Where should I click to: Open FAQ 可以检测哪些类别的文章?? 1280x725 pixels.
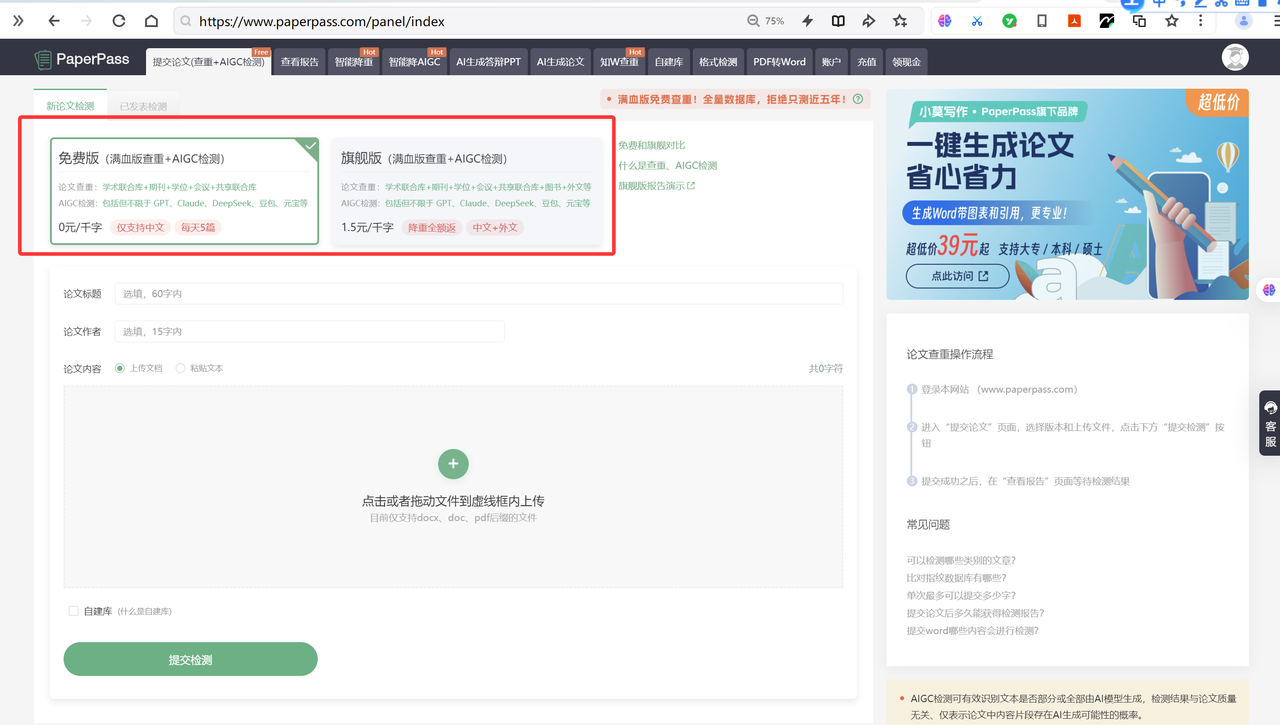(x=961, y=560)
